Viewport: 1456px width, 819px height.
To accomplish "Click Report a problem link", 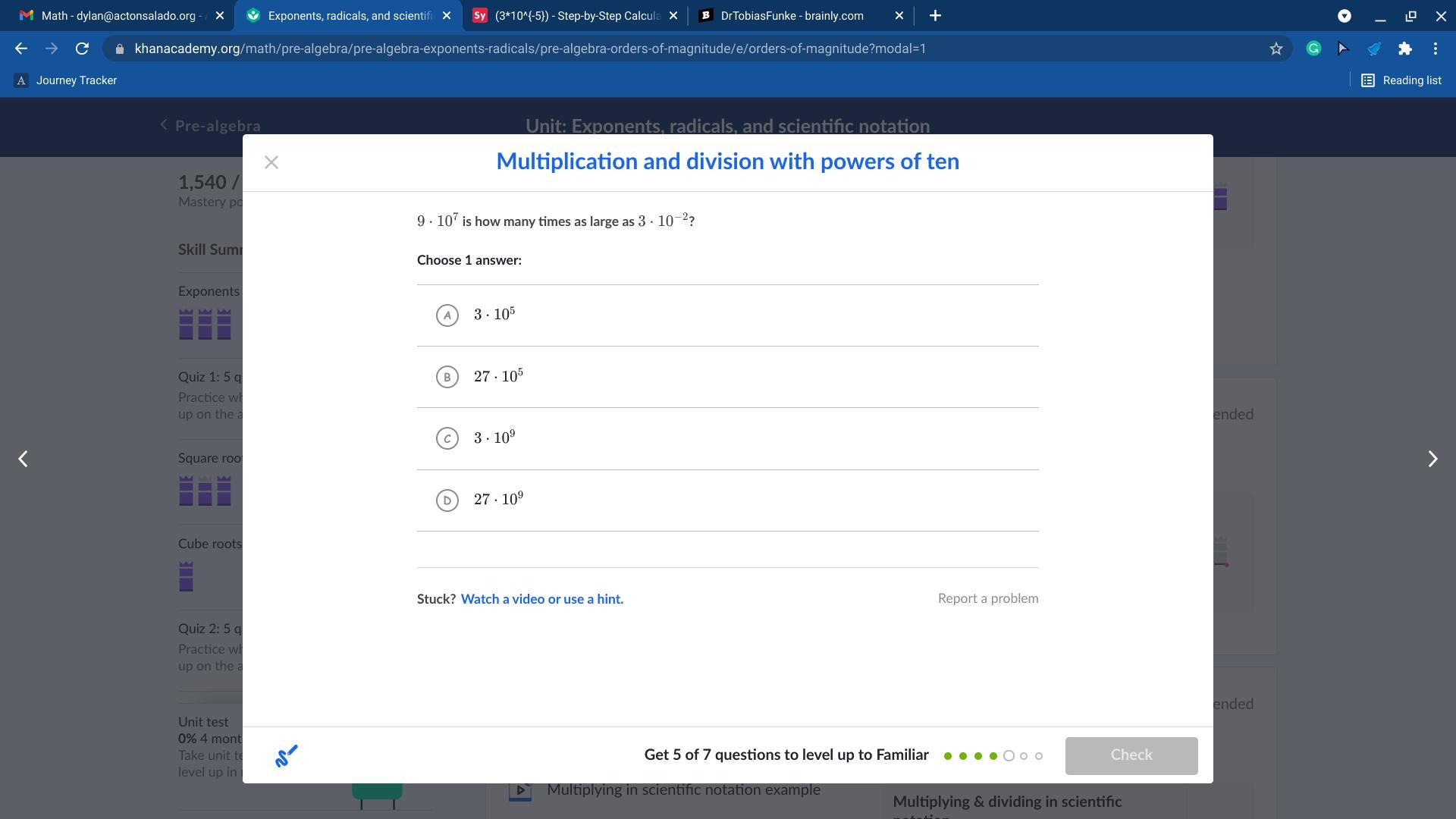I will click(x=987, y=598).
